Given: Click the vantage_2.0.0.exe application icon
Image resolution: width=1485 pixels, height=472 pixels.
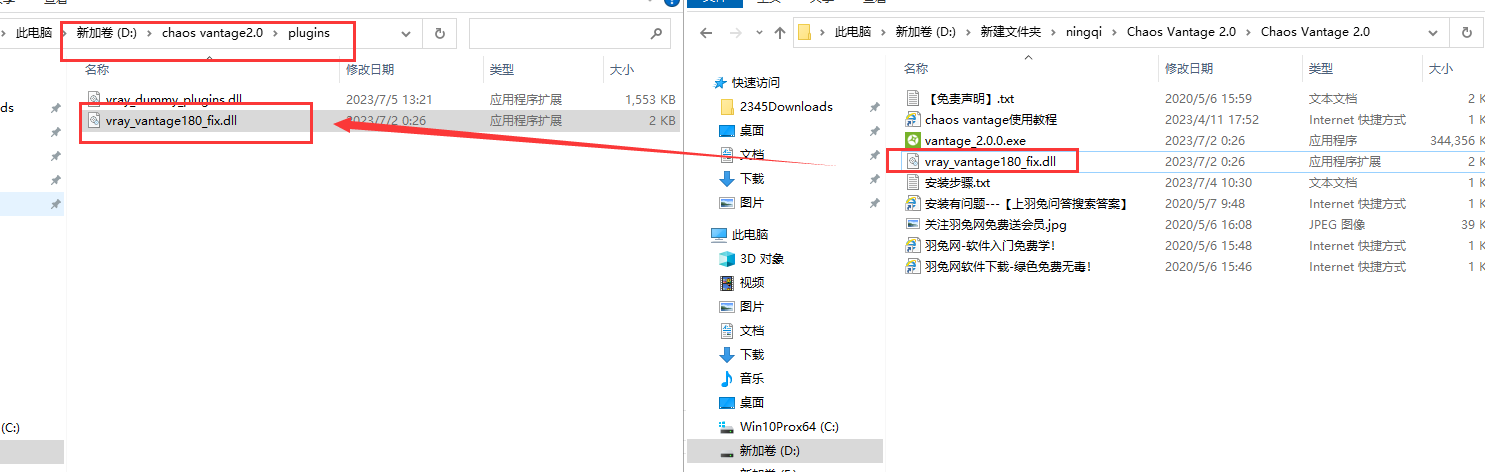Looking at the screenshot, I should click(912, 140).
